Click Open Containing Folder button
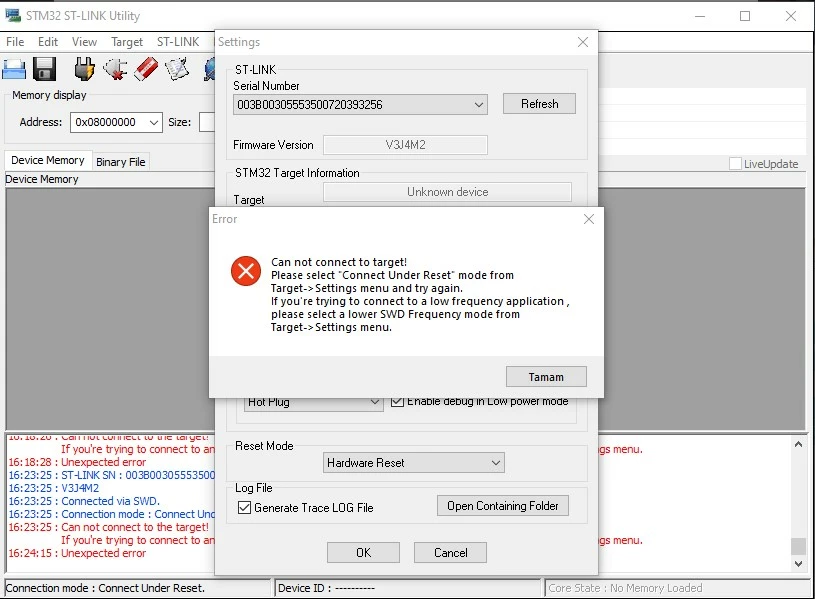This screenshot has width=815, height=599. [x=503, y=505]
